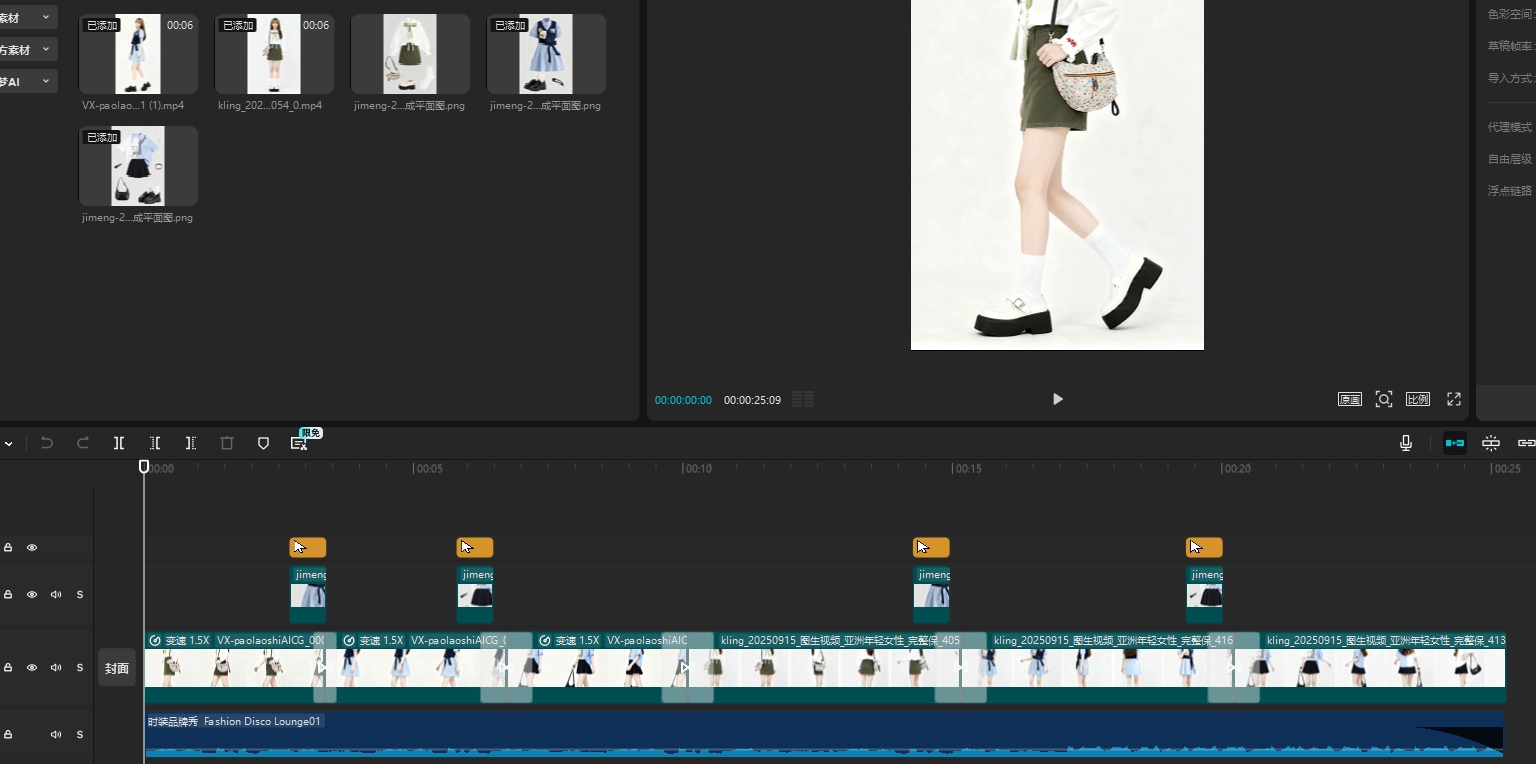Screen dimensions: 1536x764
Task: Select the first orange cursor sticker clip
Action: [x=308, y=548]
